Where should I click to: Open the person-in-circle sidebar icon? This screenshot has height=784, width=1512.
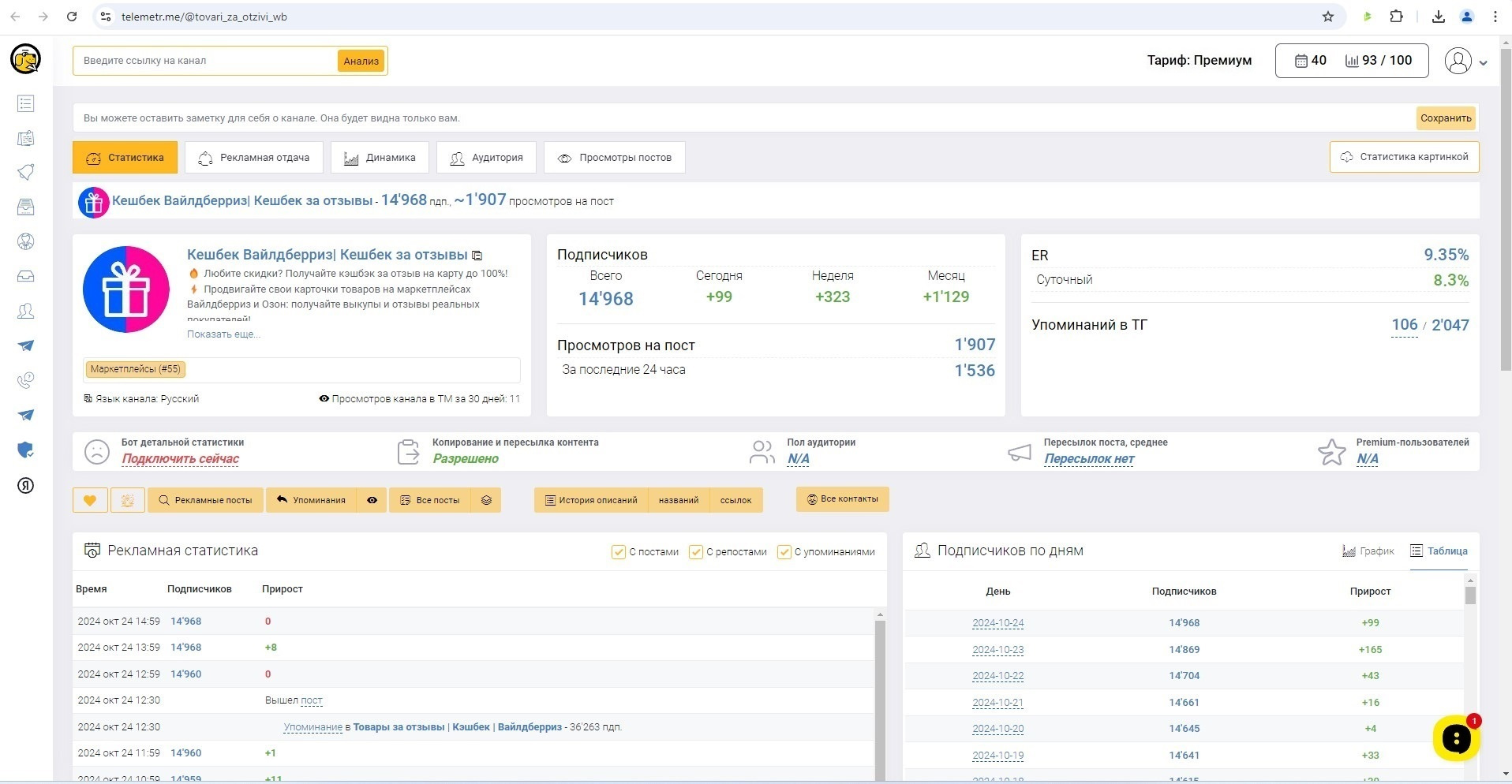pyautogui.click(x=25, y=241)
